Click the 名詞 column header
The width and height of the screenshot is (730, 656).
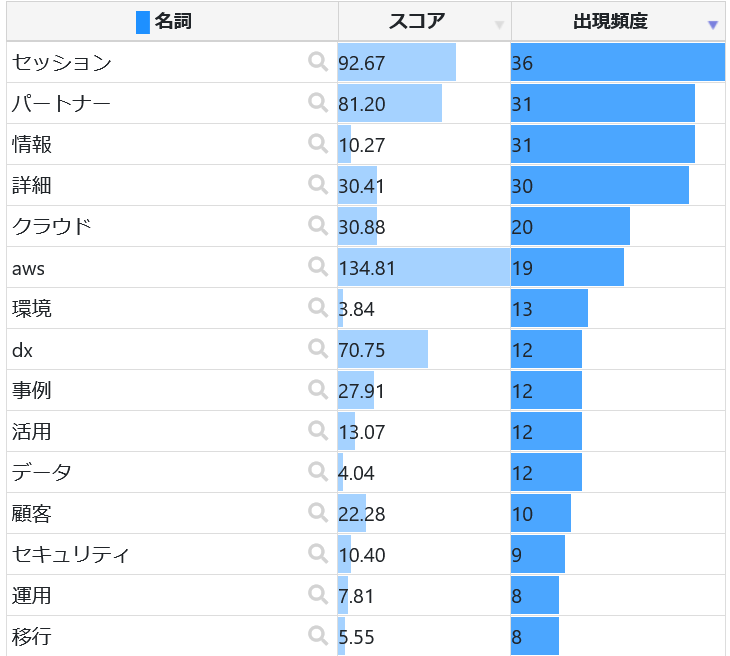(x=172, y=21)
